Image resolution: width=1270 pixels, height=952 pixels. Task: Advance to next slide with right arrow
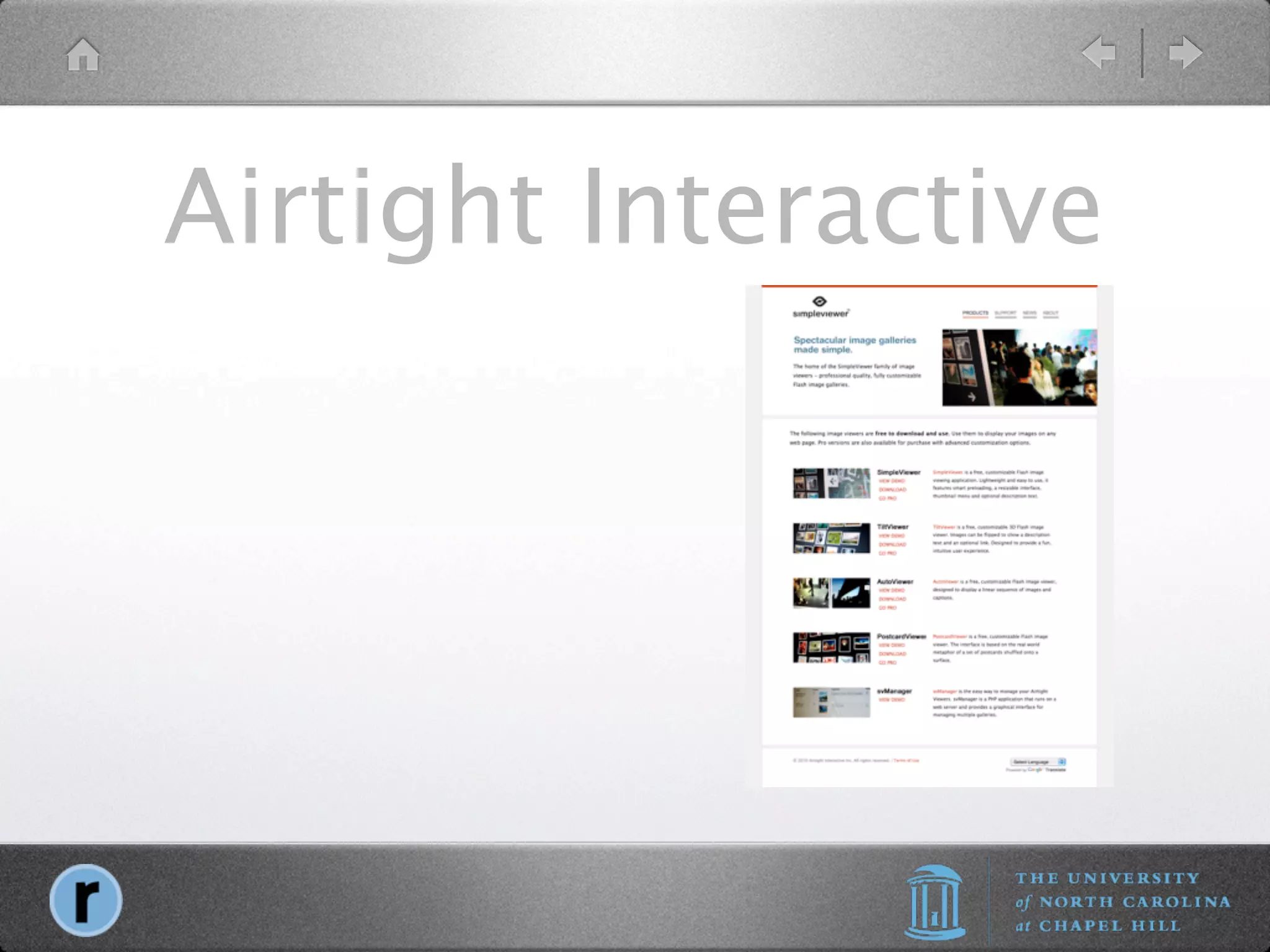tap(1186, 53)
